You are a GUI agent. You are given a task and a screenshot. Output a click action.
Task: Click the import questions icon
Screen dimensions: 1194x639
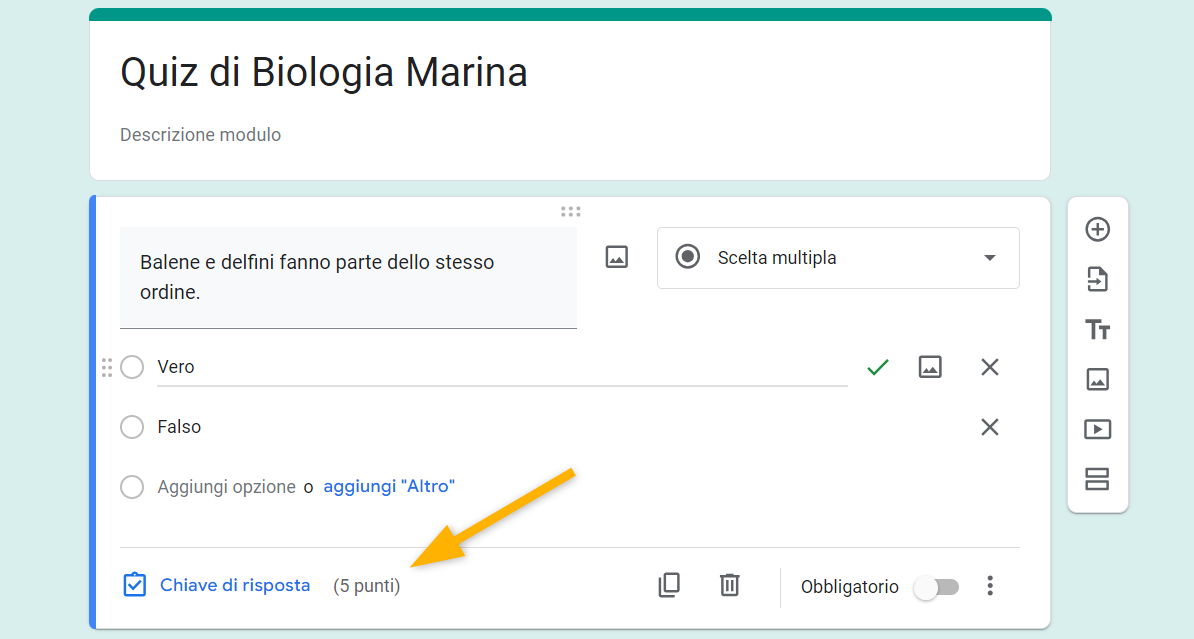[1097, 279]
